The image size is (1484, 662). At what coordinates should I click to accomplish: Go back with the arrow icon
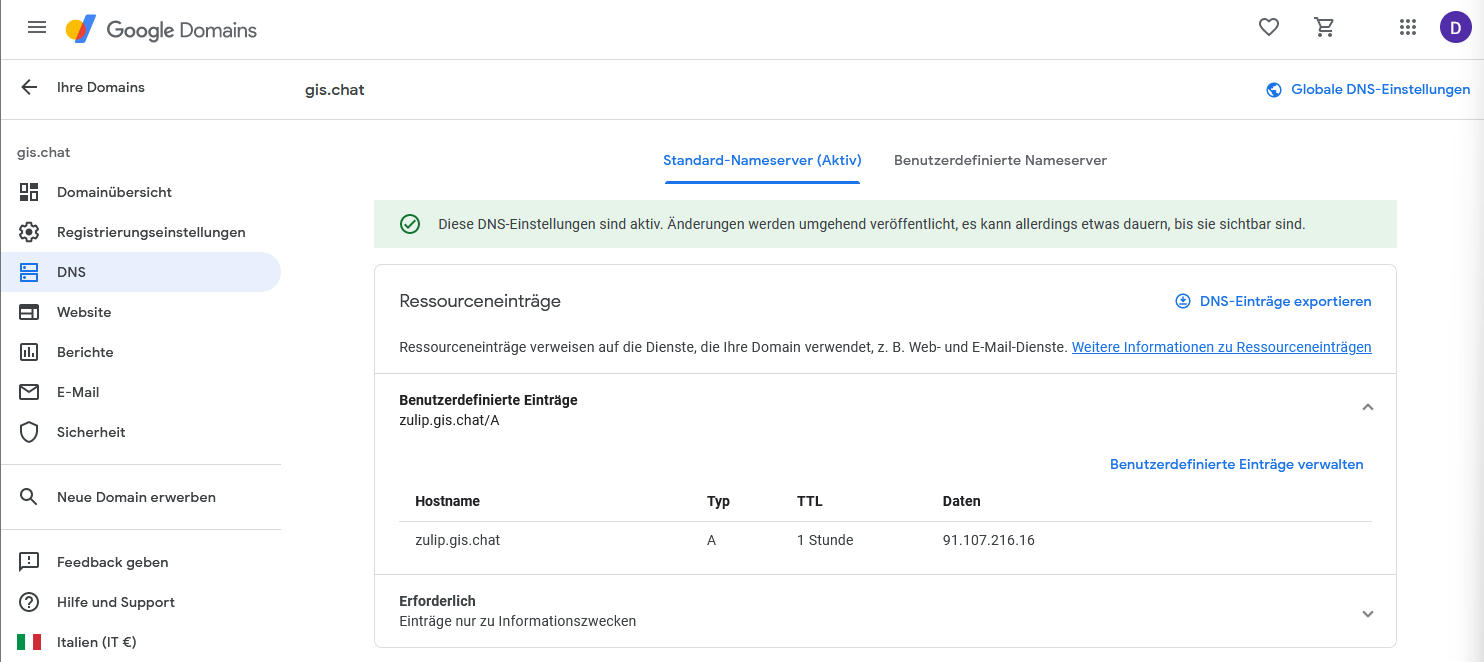coord(29,87)
